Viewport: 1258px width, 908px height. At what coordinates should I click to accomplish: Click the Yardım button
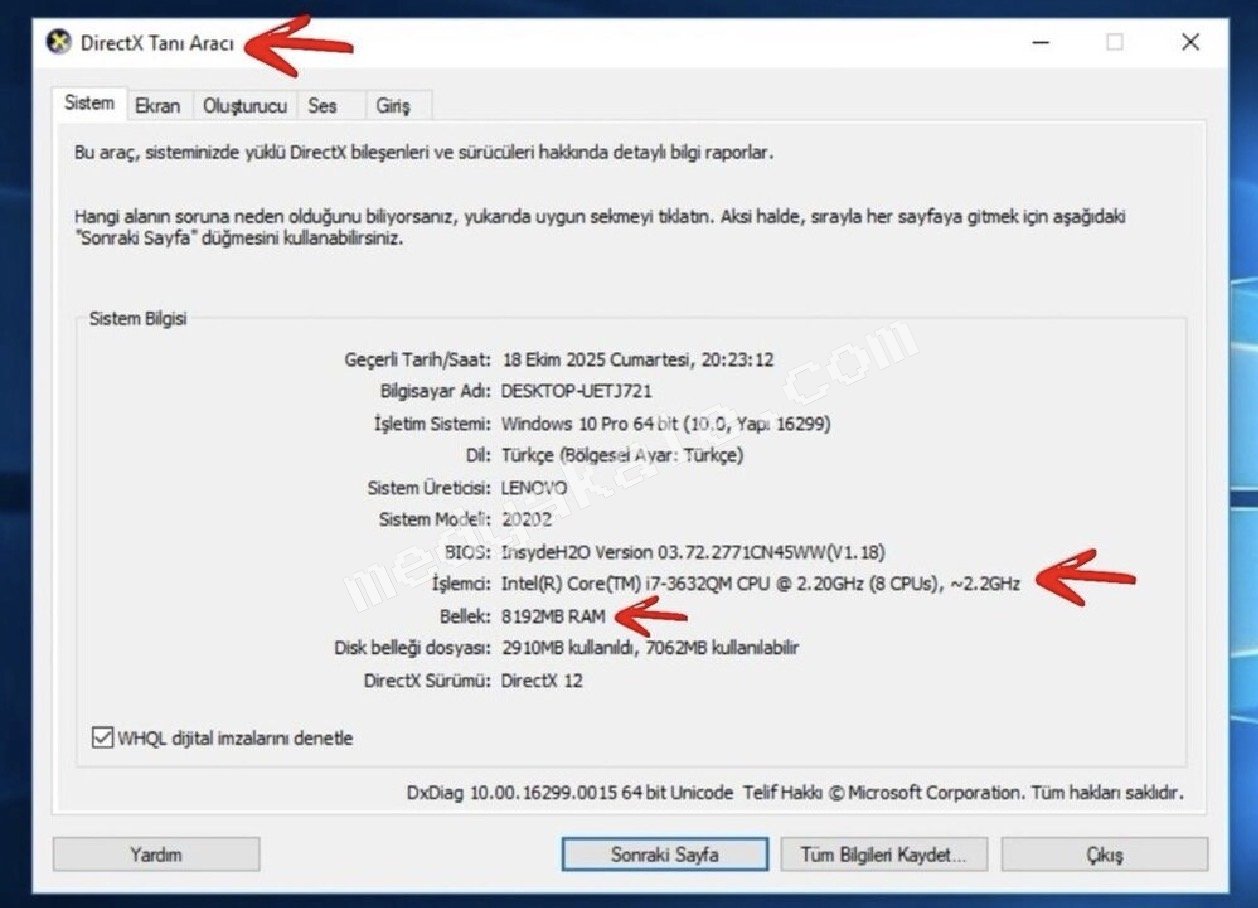click(156, 855)
